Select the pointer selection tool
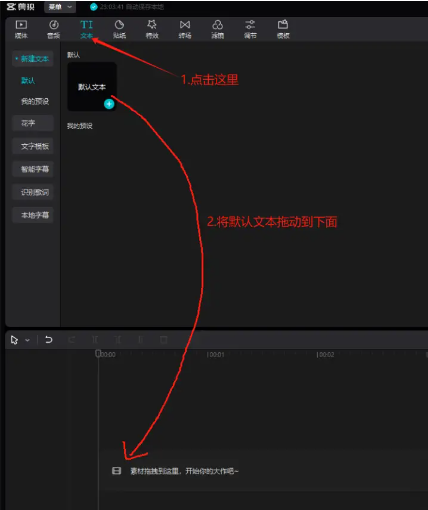428x510 pixels. (x=14, y=340)
